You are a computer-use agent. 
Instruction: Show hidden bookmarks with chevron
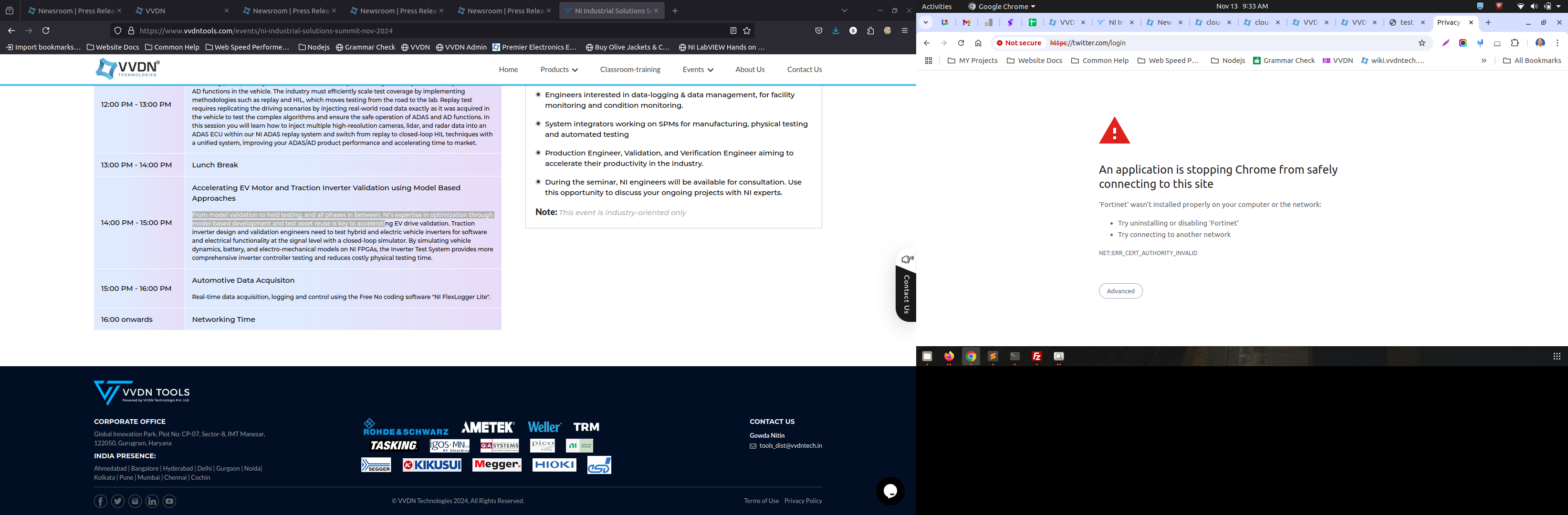pyautogui.click(x=1484, y=61)
